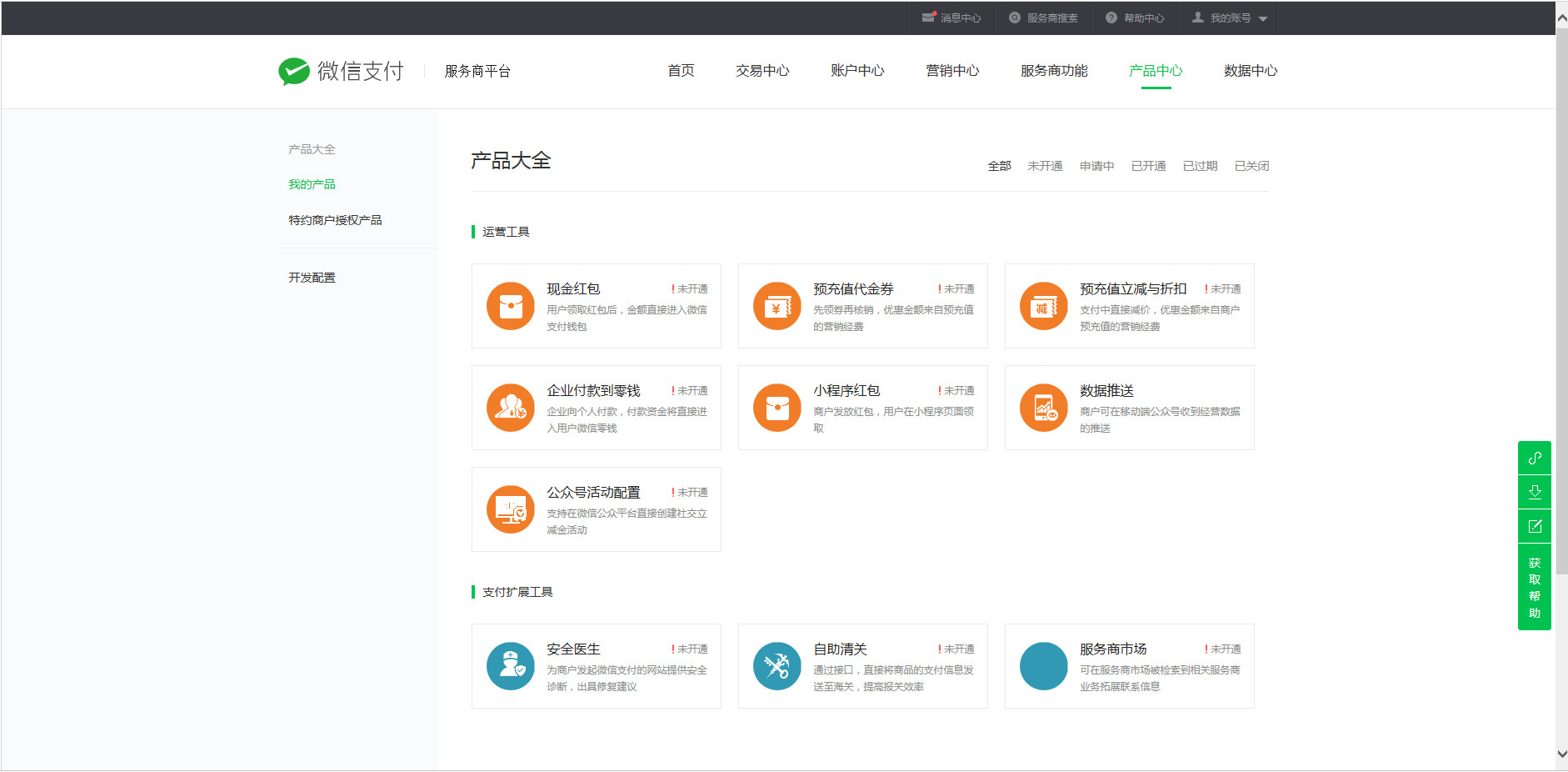Click the WeChat Pay logo
The image size is (1568, 772).
[341, 72]
